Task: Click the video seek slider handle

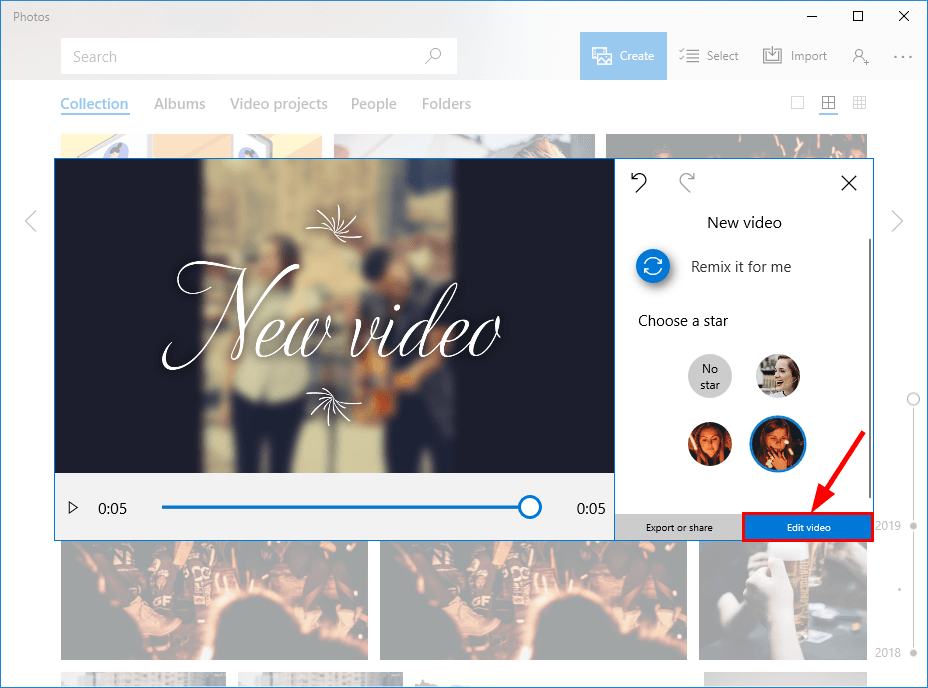Action: point(530,507)
